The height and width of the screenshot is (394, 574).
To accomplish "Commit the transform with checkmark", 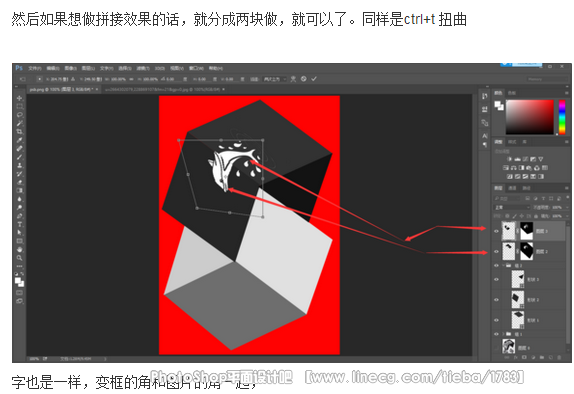I will (314, 79).
